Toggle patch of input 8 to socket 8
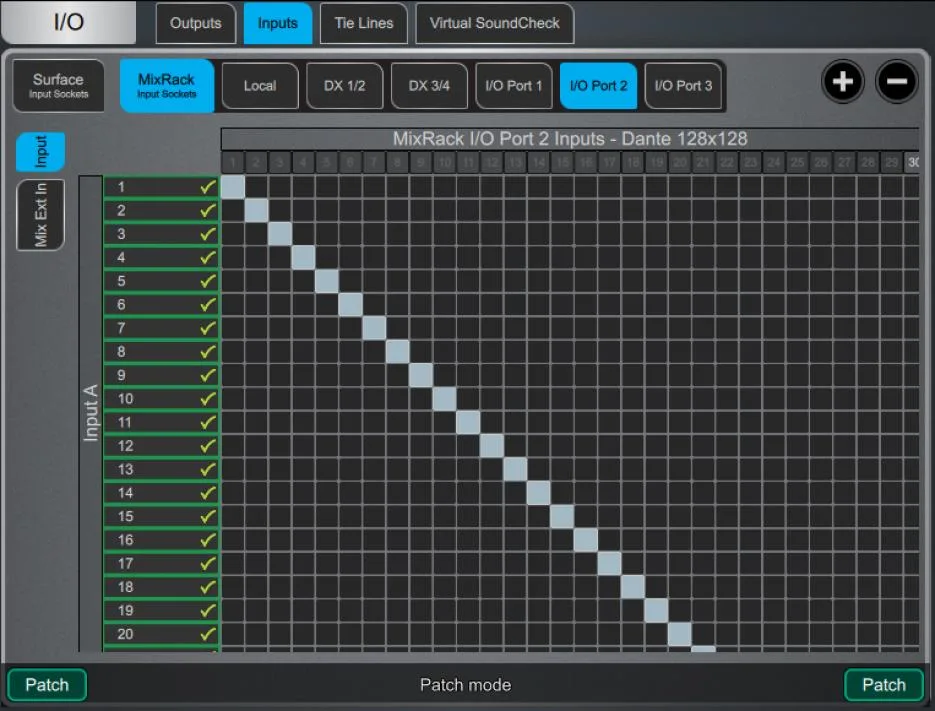935x711 pixels. coord(397,352)
